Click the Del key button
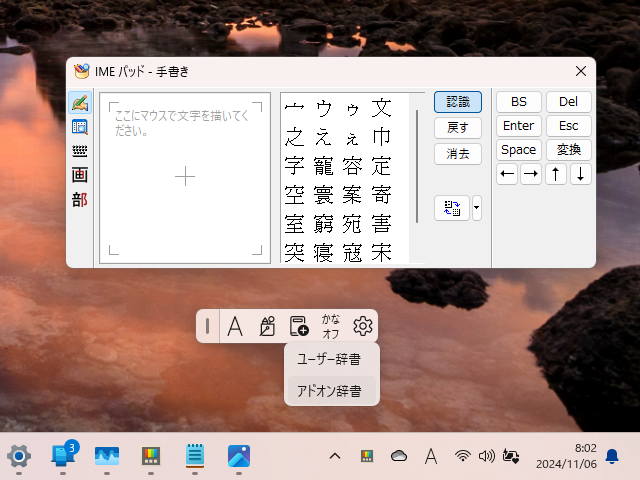This screenshot has width=640, height=480. [x=569, y=102]
